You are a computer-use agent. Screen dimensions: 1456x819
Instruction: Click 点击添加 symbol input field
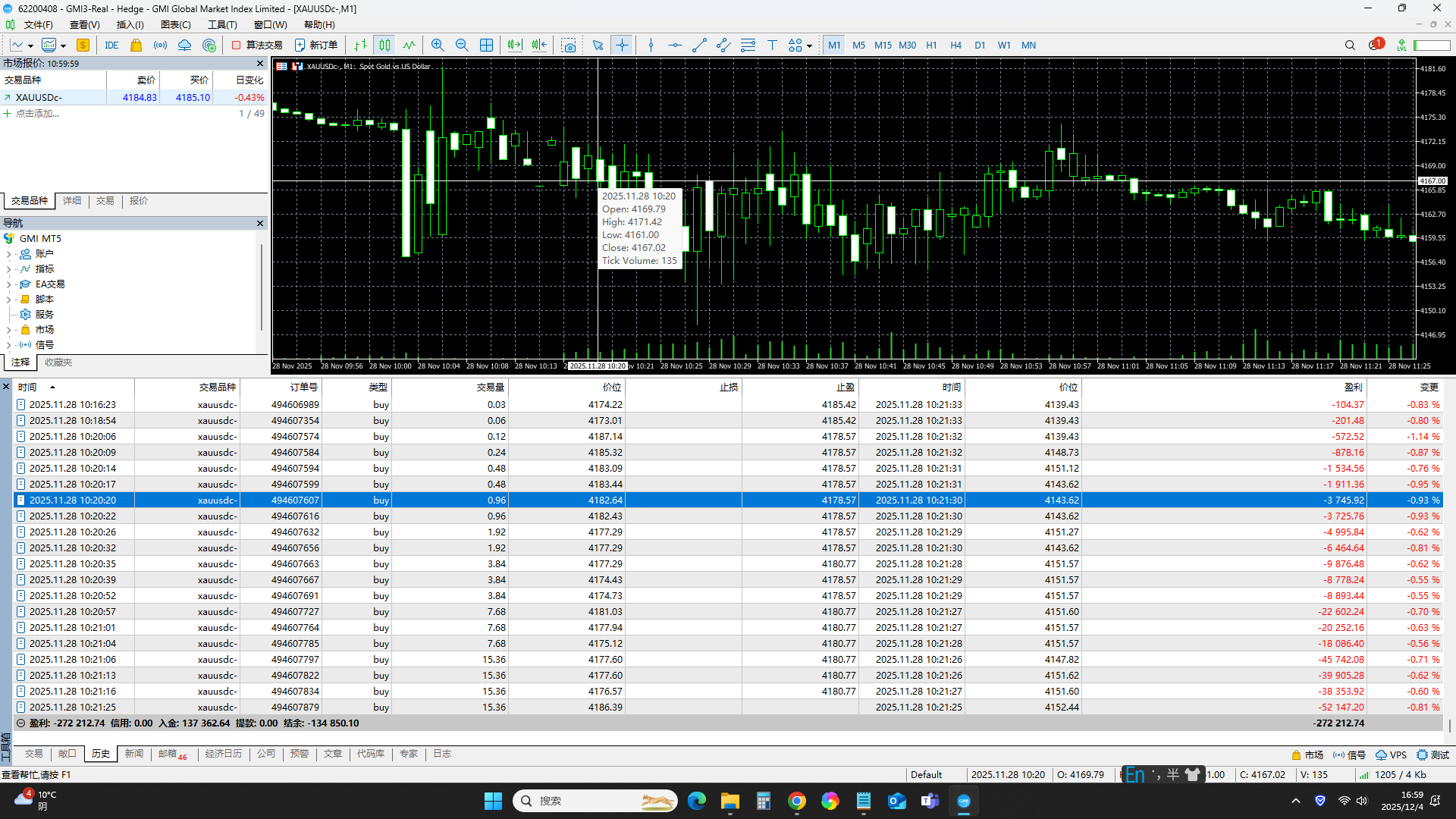point(38,114)
